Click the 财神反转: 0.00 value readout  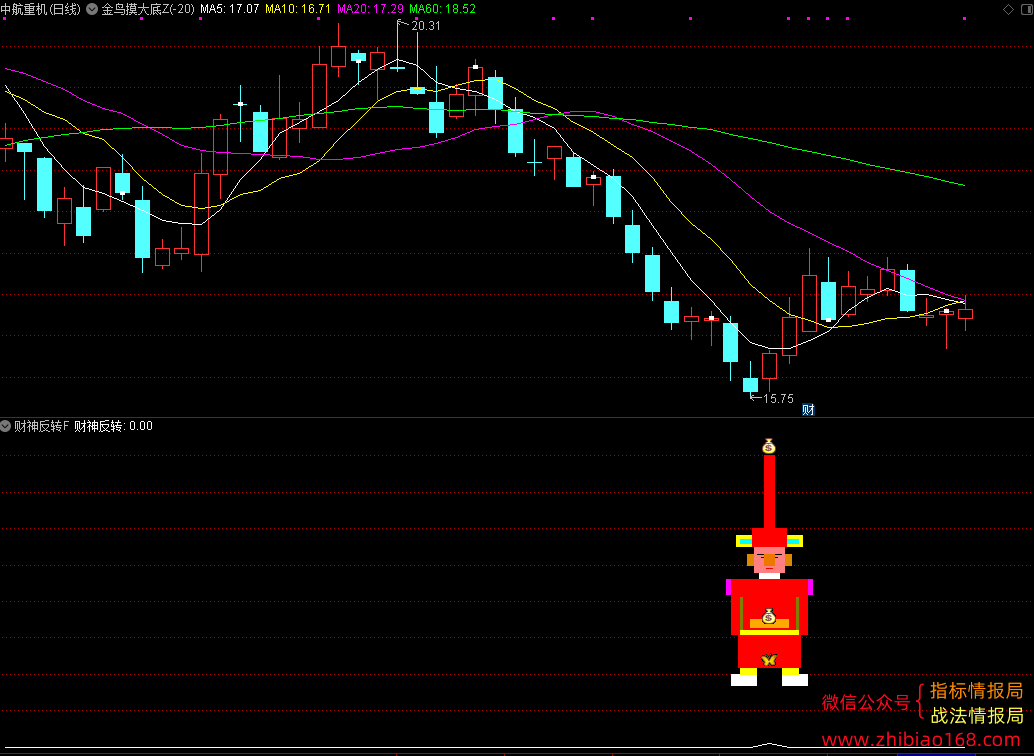113,426
